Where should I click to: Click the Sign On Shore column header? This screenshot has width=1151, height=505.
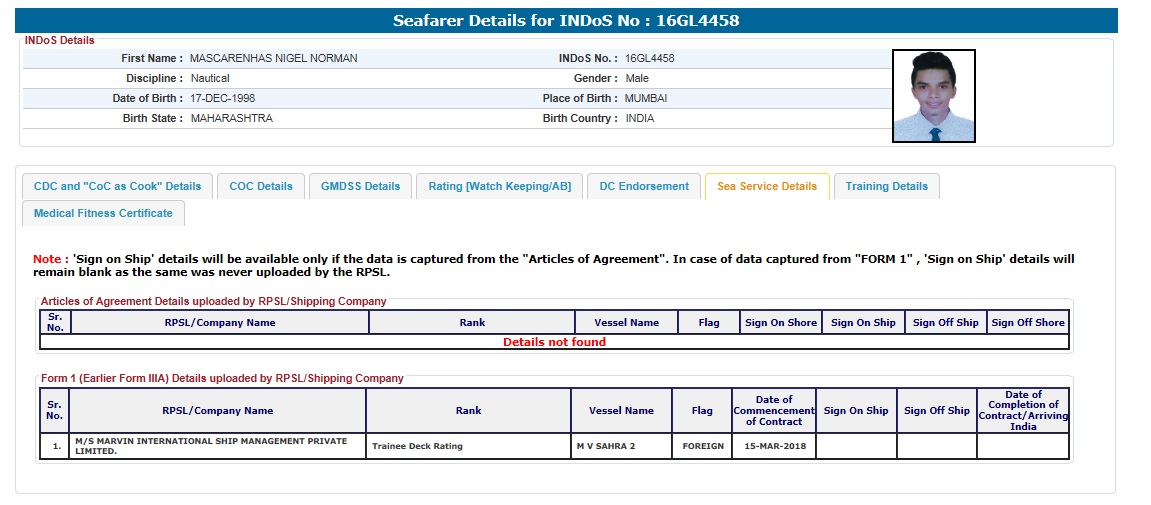click(x=781, y=322)
